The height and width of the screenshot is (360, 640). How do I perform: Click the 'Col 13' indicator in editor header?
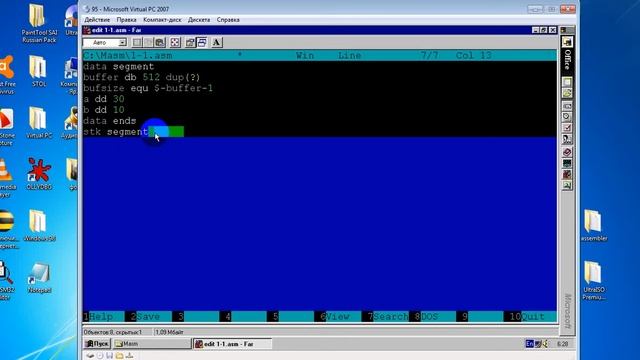click(x=473, y=56)
